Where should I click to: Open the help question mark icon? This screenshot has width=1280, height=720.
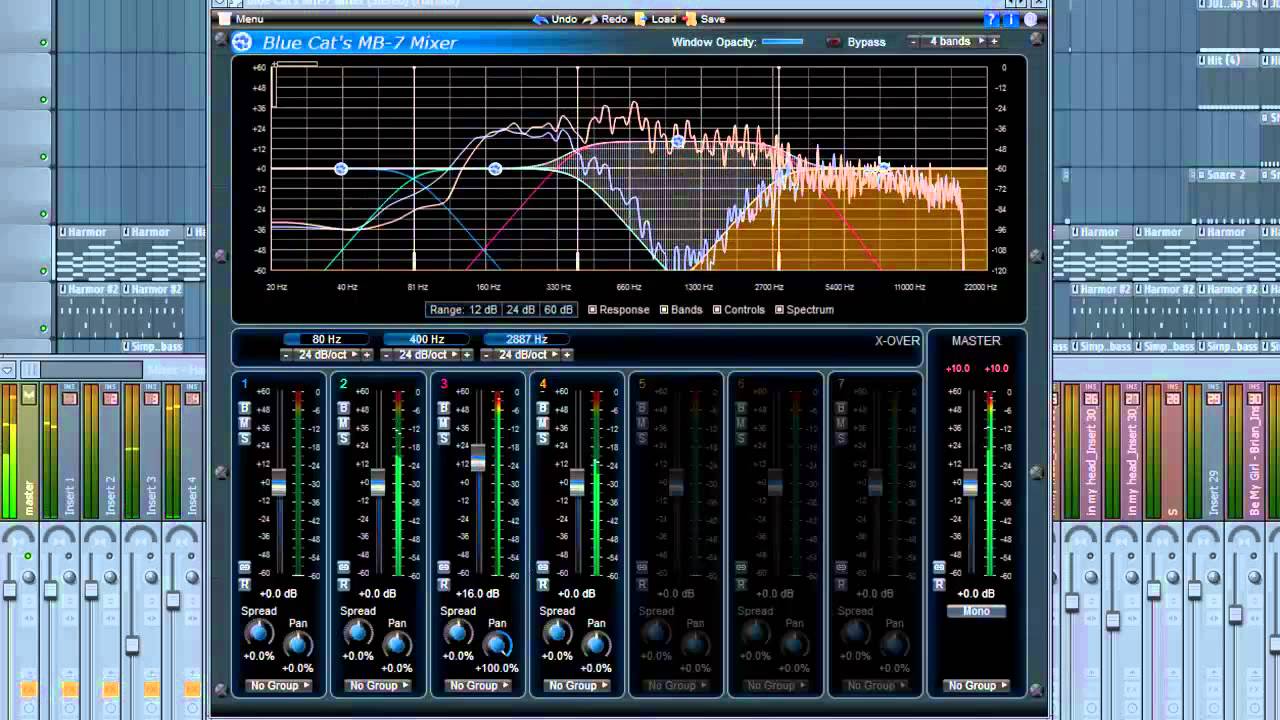[x=991, y=19]
